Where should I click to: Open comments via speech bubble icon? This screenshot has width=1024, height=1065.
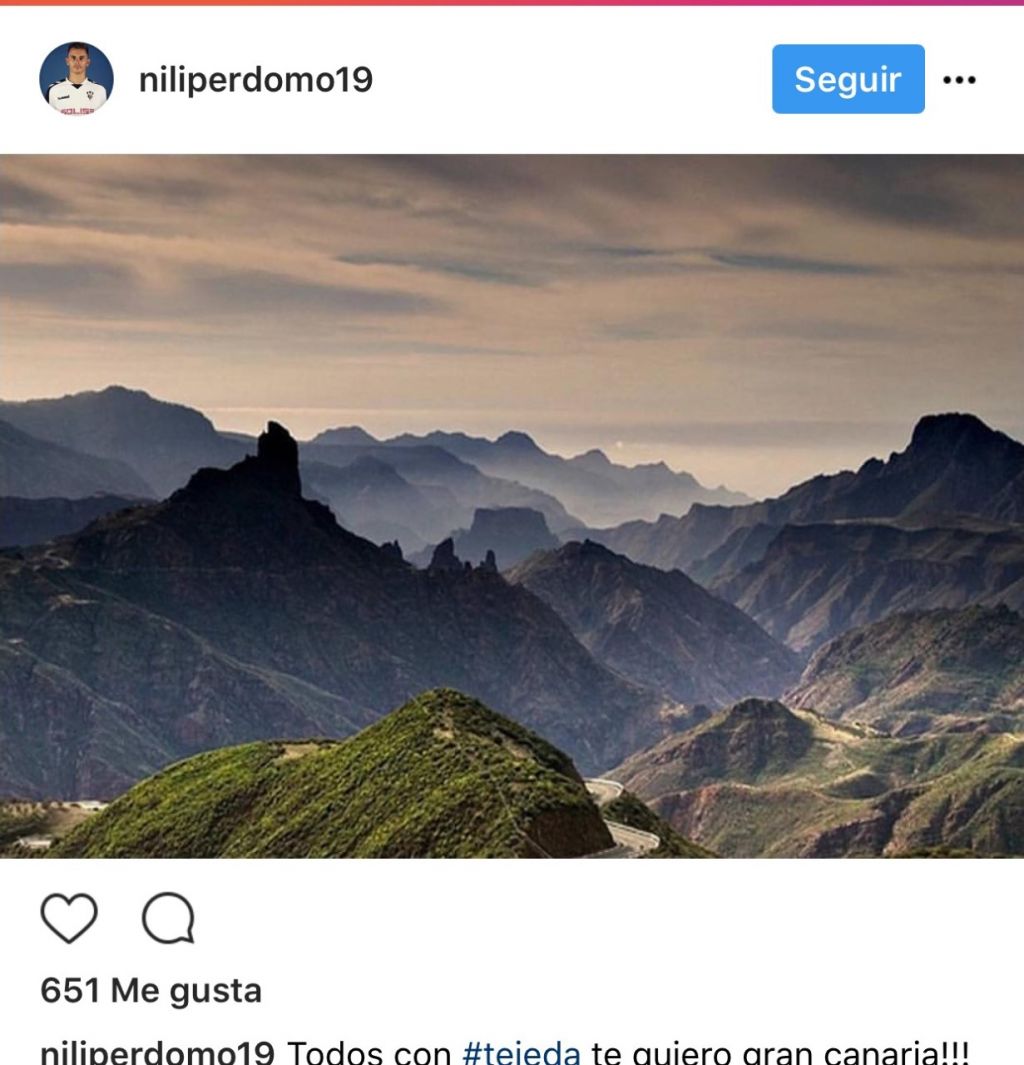(168, 918)
